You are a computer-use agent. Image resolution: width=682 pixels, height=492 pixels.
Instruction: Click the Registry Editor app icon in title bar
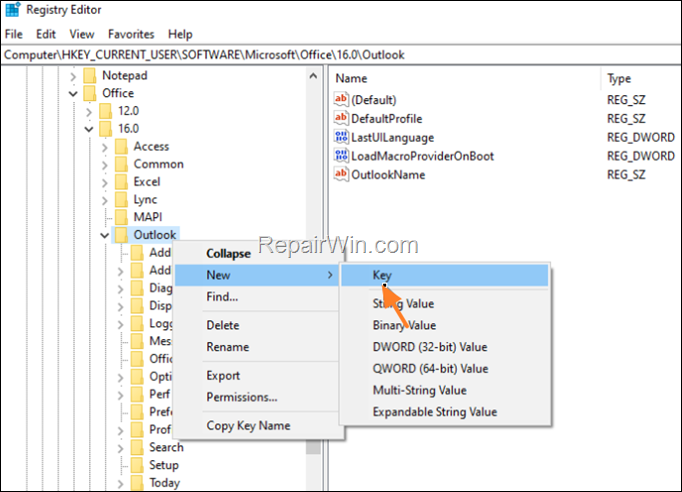click(x=13, y=10)
